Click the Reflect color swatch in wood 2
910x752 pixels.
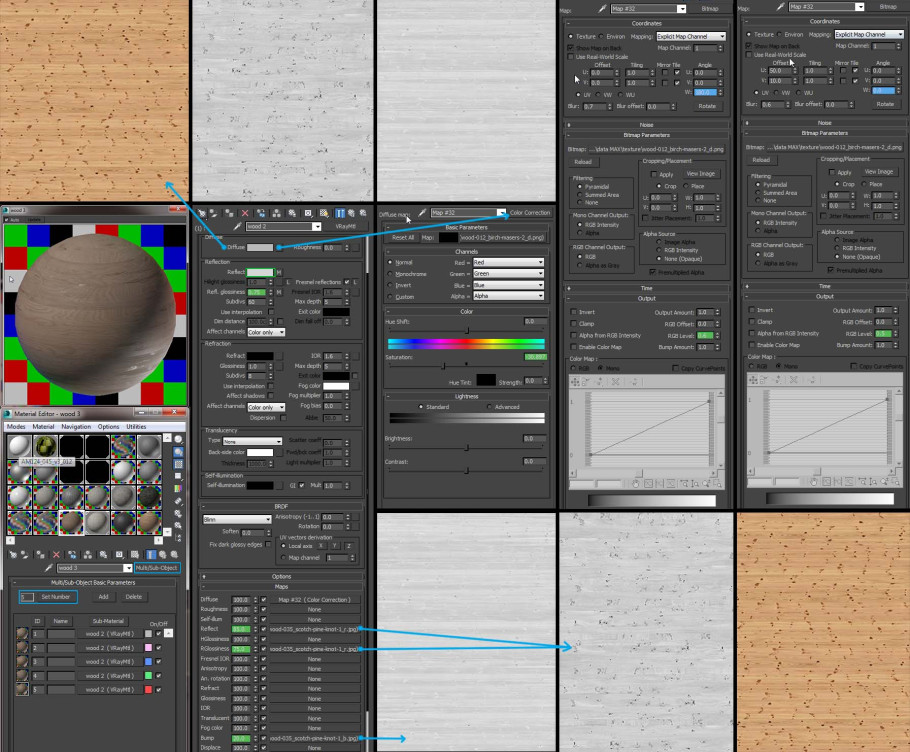[x=260, y=272]
